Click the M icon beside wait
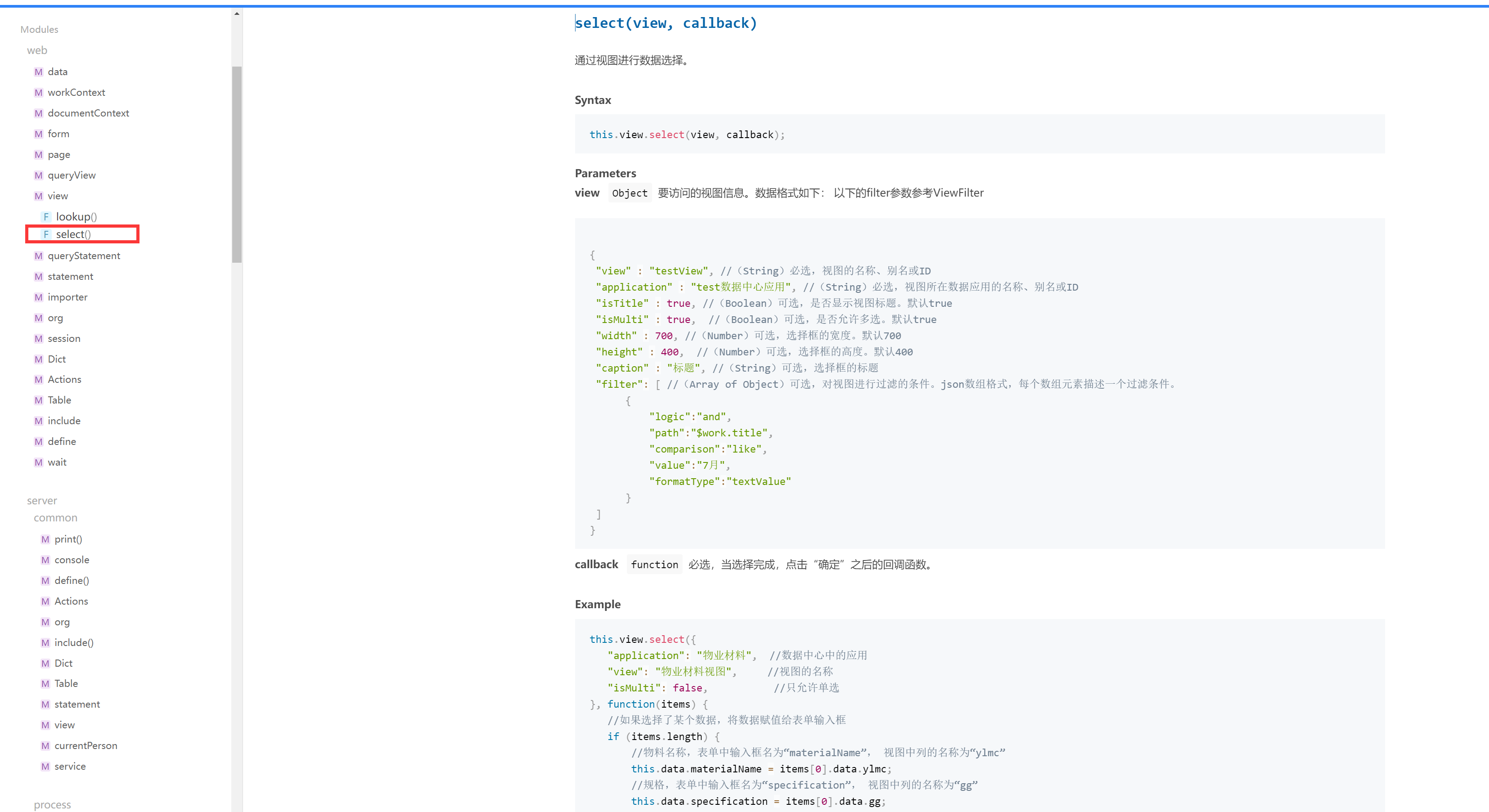Viewport: 1489px width, 812px height. [38, 462]
